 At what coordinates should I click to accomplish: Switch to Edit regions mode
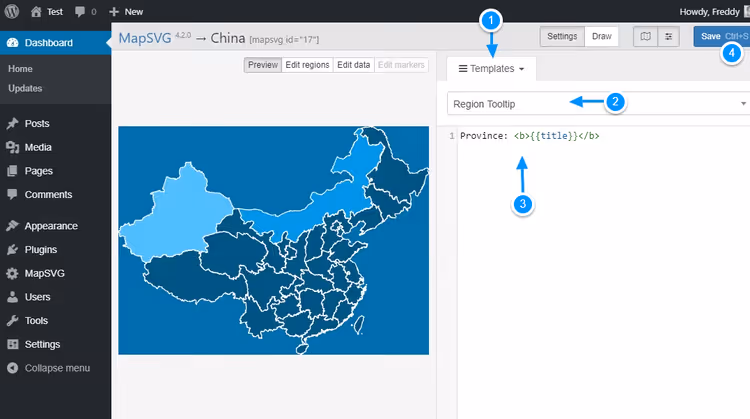(x=307, y=65)
